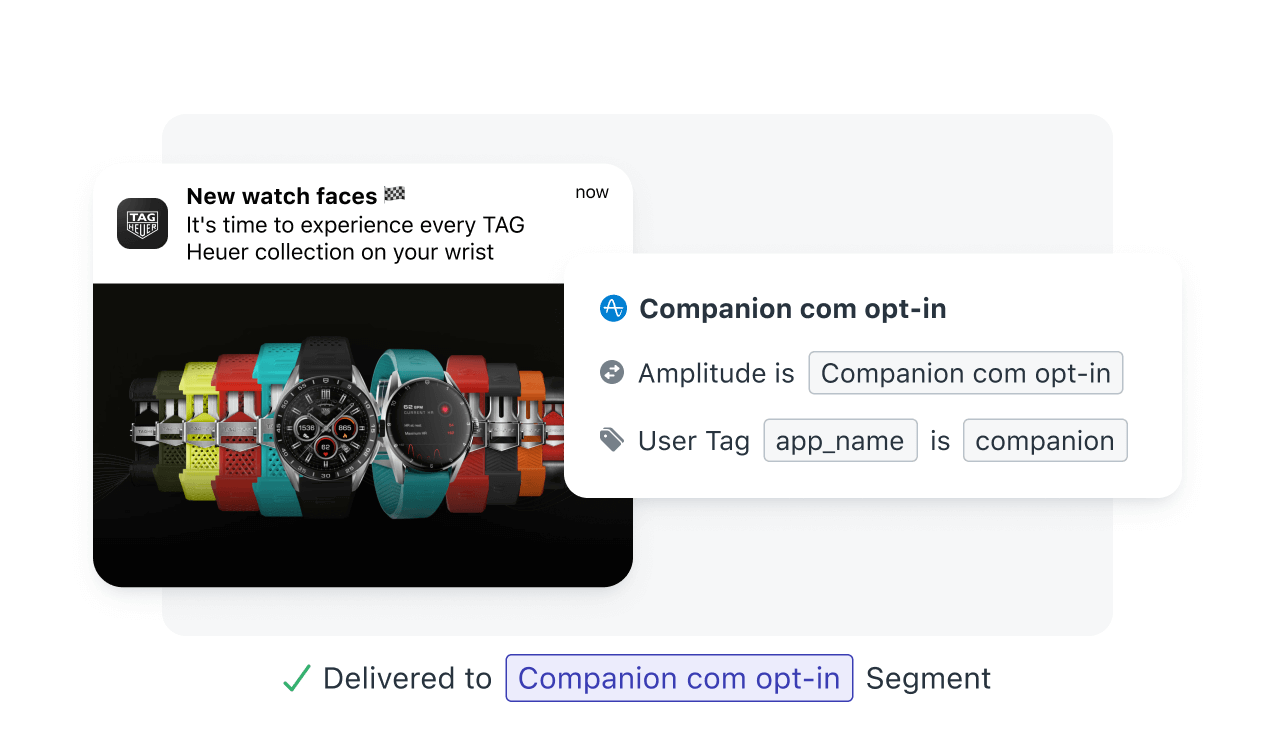Click the Companion com opt-in segment link
The height and width of the screenshot is (750, 1275).
click(679, 678)
